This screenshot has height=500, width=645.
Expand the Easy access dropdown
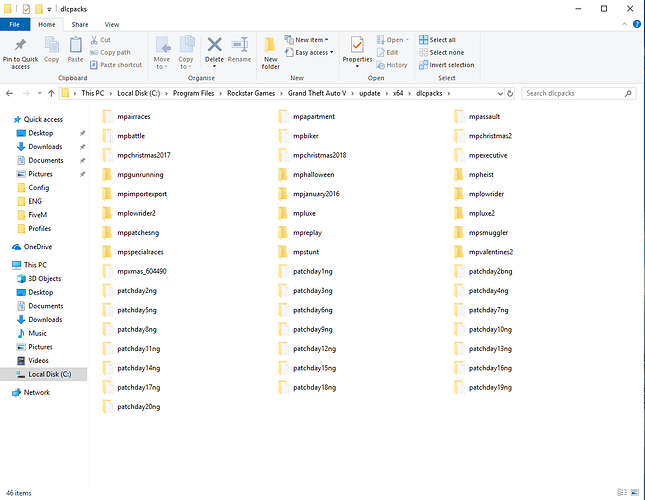click(331, 52)
